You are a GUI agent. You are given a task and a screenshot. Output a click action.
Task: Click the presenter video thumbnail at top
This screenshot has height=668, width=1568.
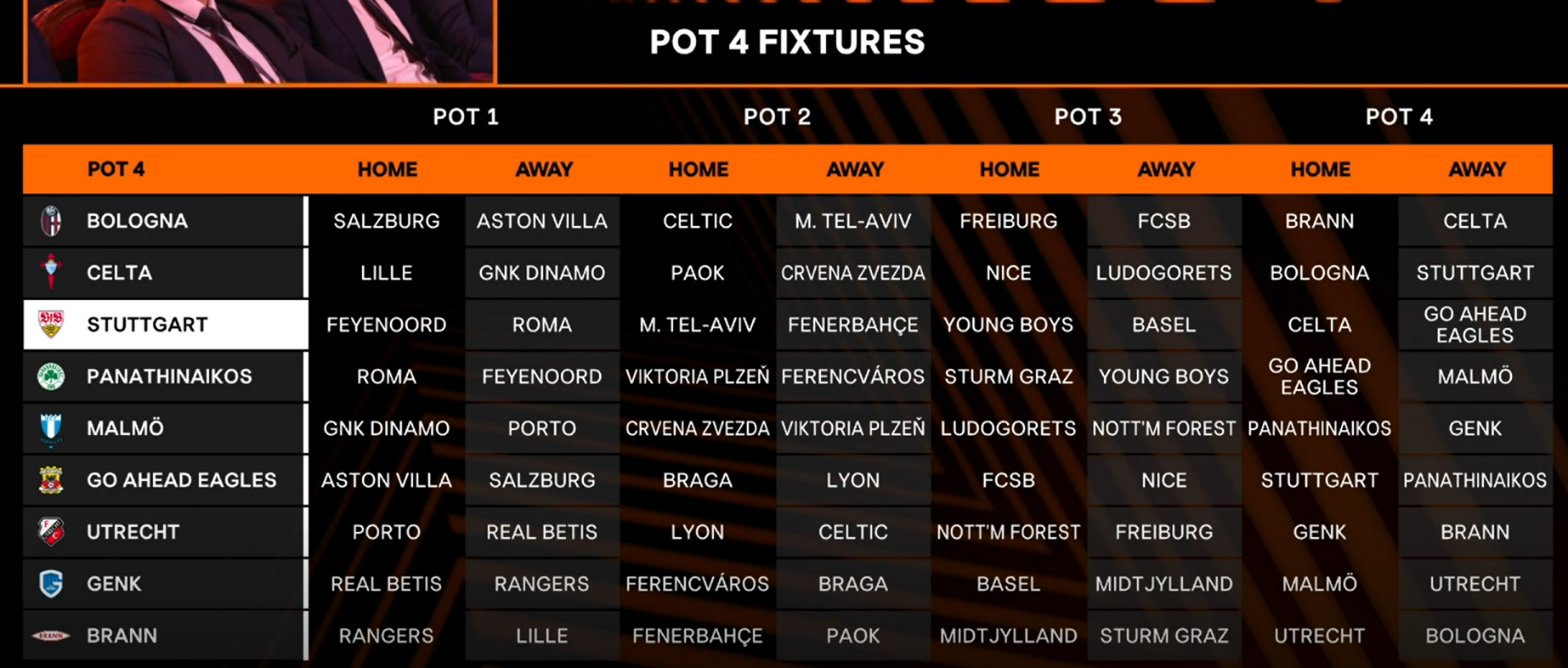[260, 41]
